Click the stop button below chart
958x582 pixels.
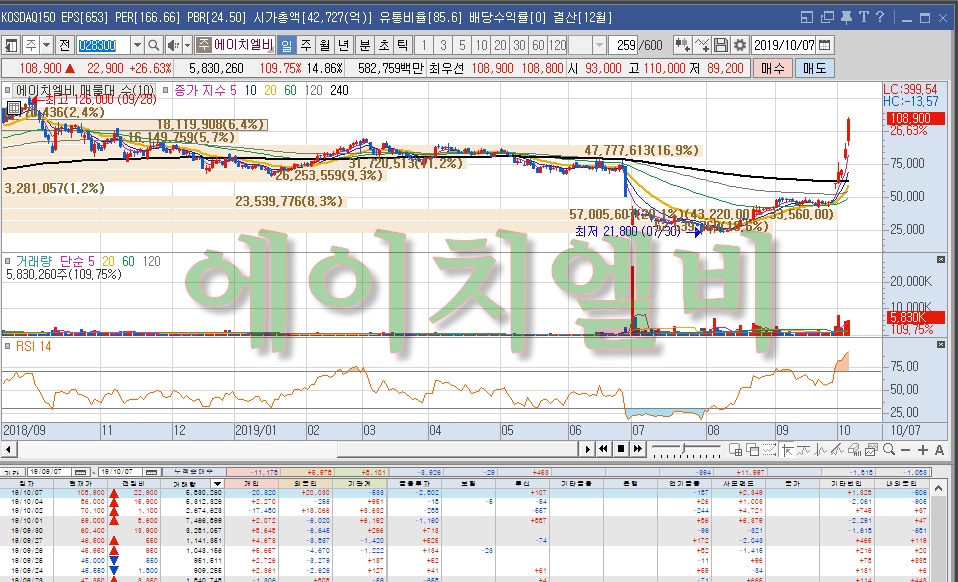[x=621, y=449]
